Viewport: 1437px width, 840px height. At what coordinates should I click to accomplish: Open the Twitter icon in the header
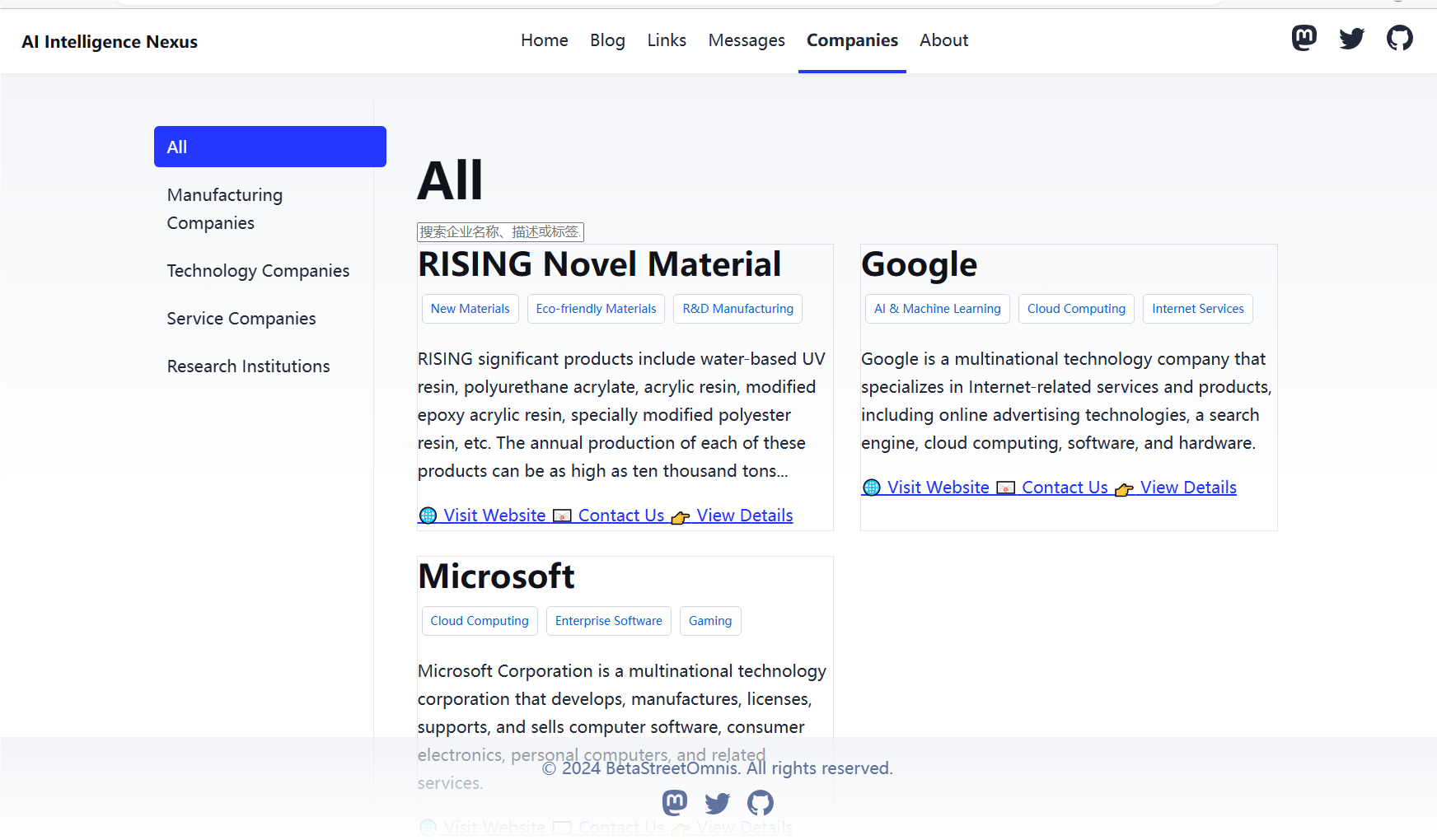[1351, 38]
